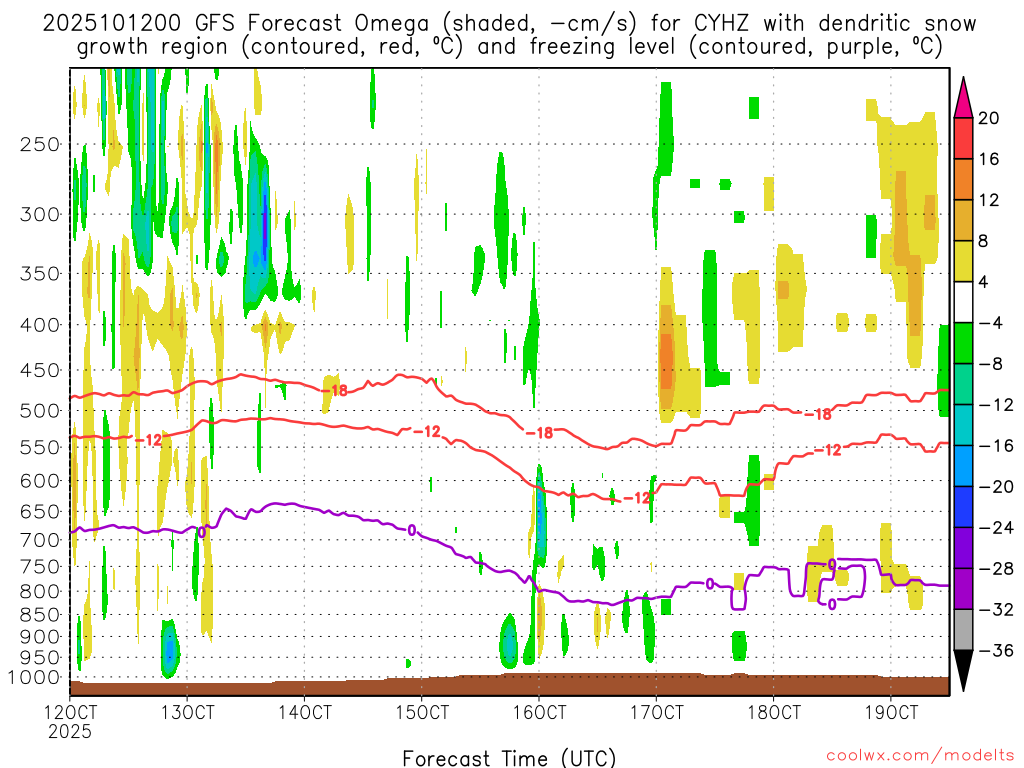Click the color bar value label 12
The width and height of the screenshot is (1024, 768).
click(x=988, y=200)
